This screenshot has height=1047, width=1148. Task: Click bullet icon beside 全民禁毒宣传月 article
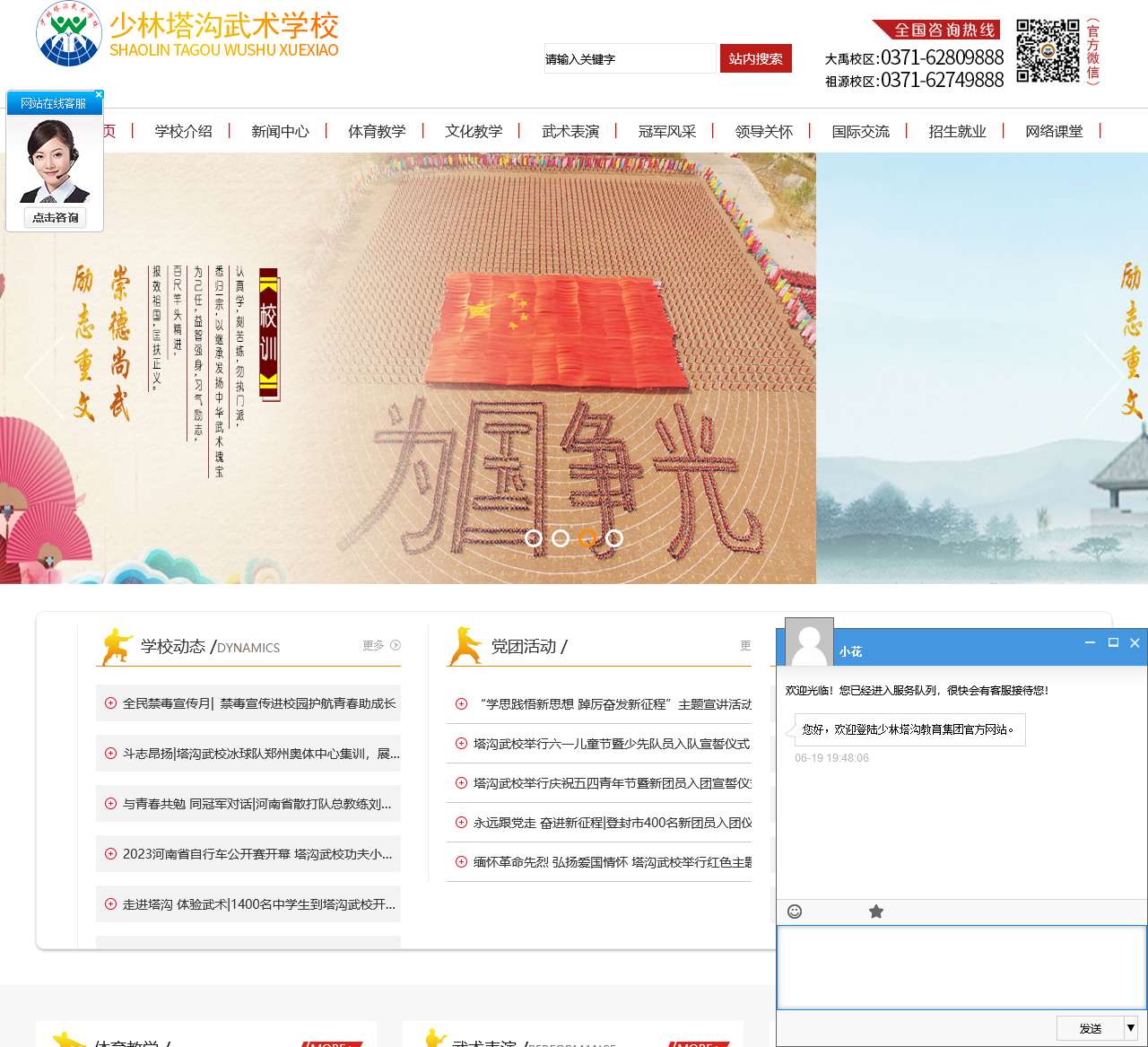click(x=110, y=703)
